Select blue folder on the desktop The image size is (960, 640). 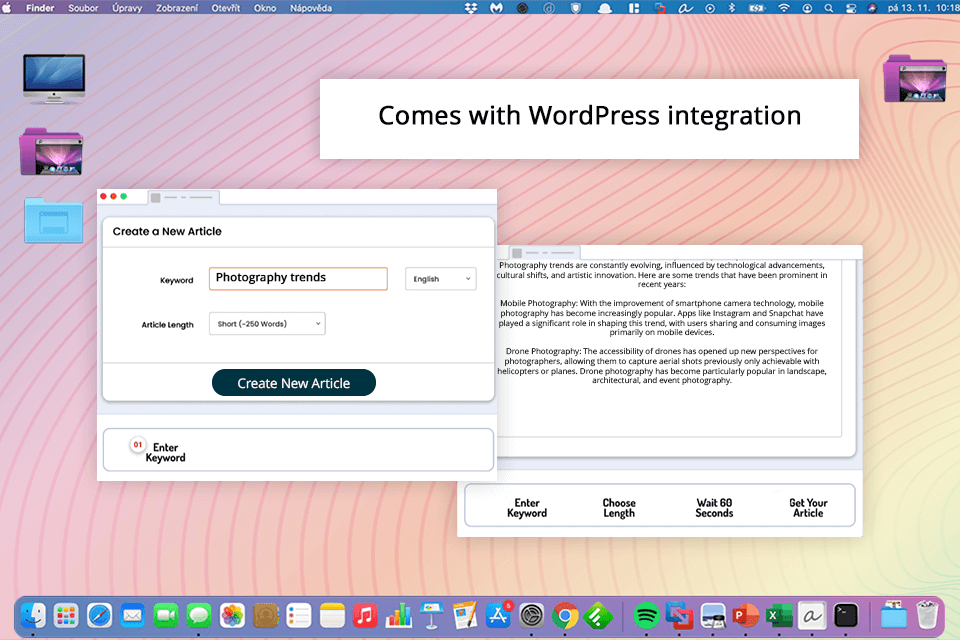tap(54, 220)
